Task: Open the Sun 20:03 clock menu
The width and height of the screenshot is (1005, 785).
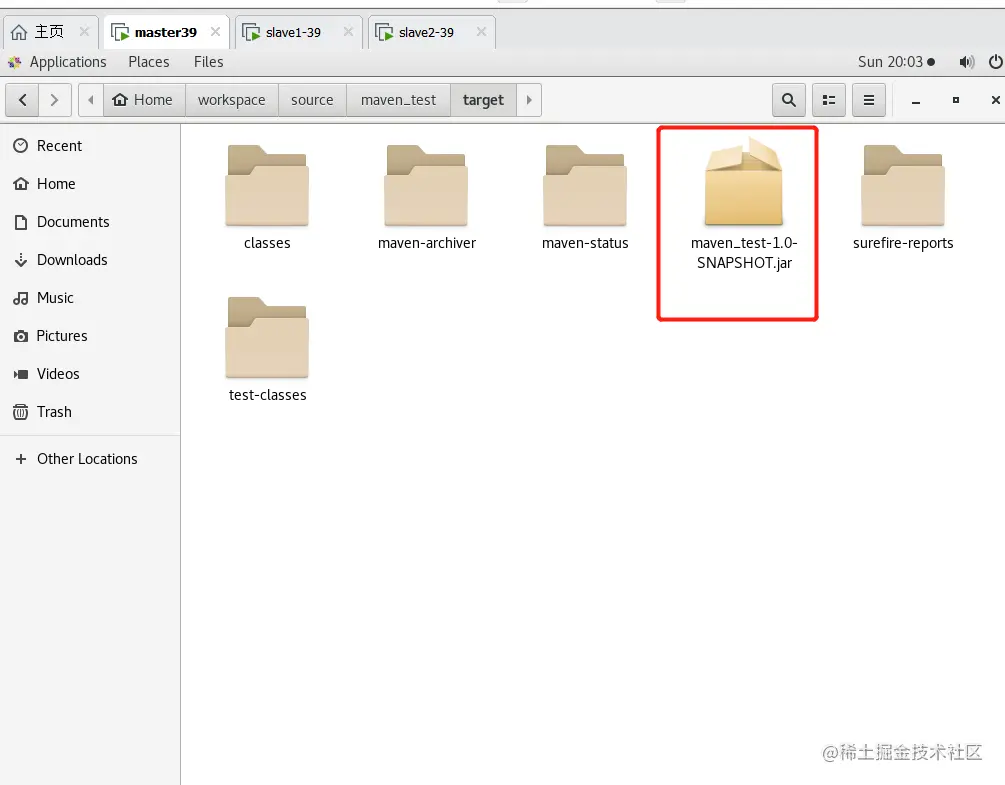Action: click(896, 62)
